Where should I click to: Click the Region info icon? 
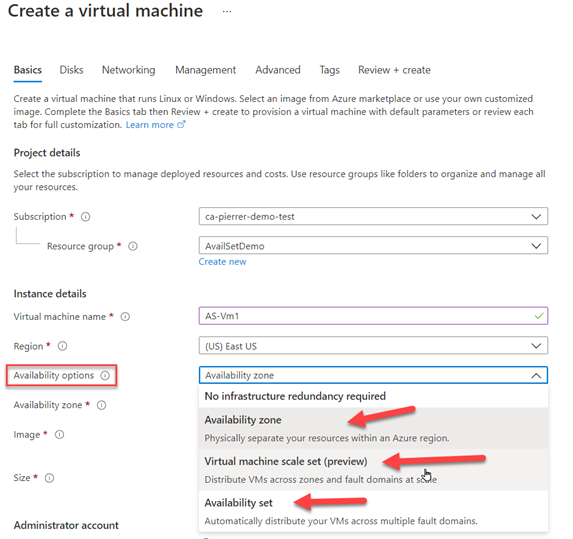[62, 346]
